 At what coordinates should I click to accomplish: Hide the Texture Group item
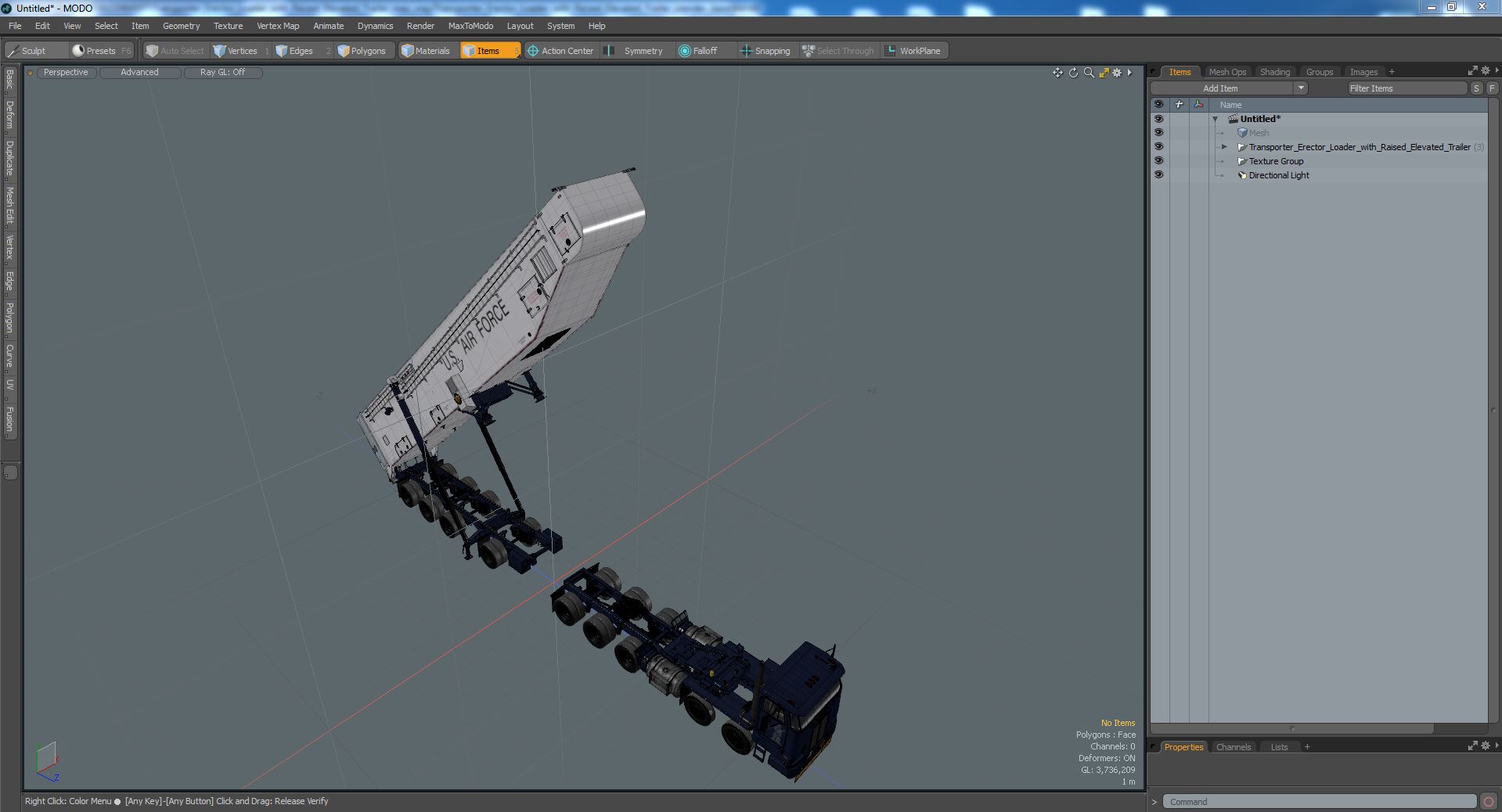pyautogui.click(x=1158, y=161)
